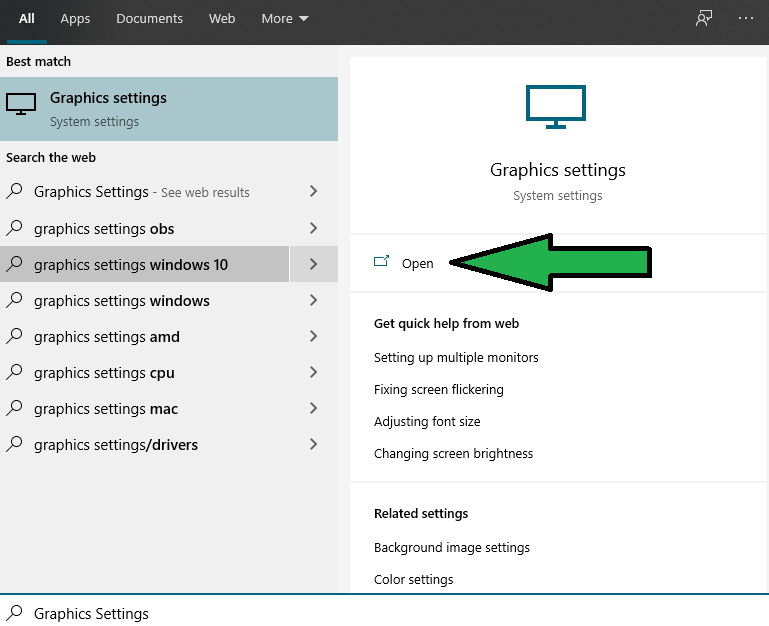Click search icon beside 'graphics settings windows 10'
This screenshot has height=626, width=769.
15,263
